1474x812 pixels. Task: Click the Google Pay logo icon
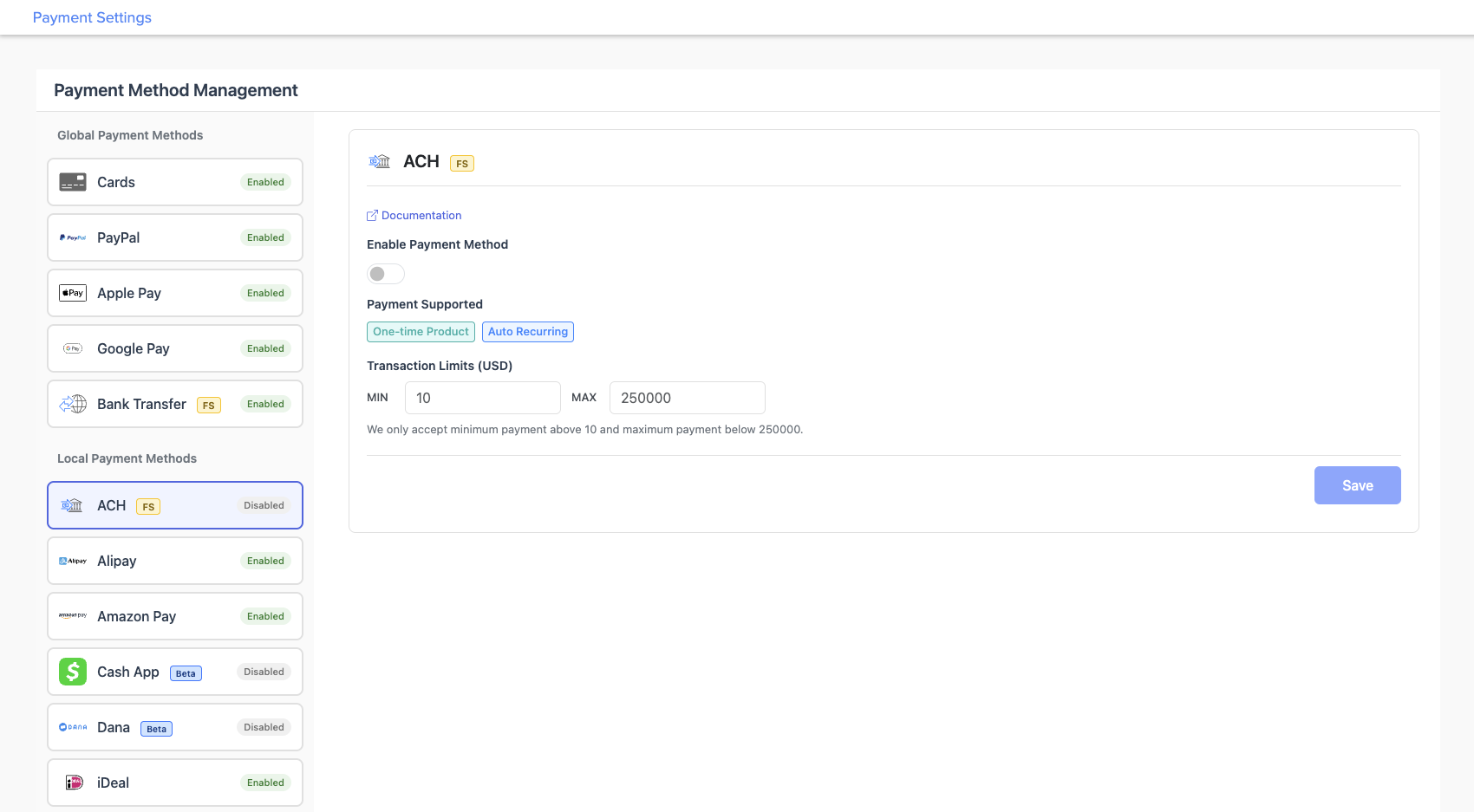point(73,348)
